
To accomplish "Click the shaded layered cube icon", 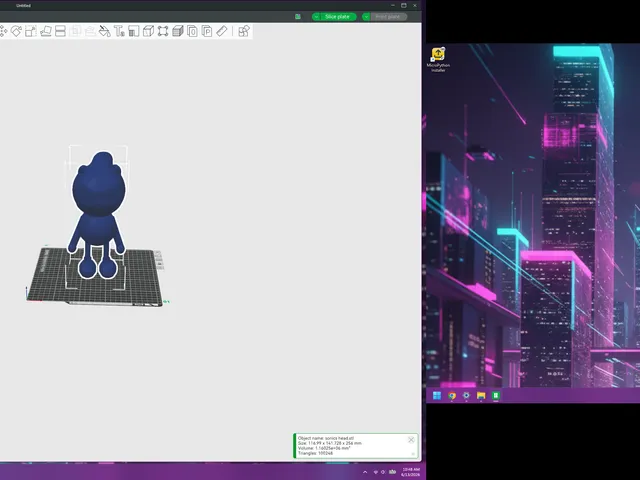I will [178, 31].
